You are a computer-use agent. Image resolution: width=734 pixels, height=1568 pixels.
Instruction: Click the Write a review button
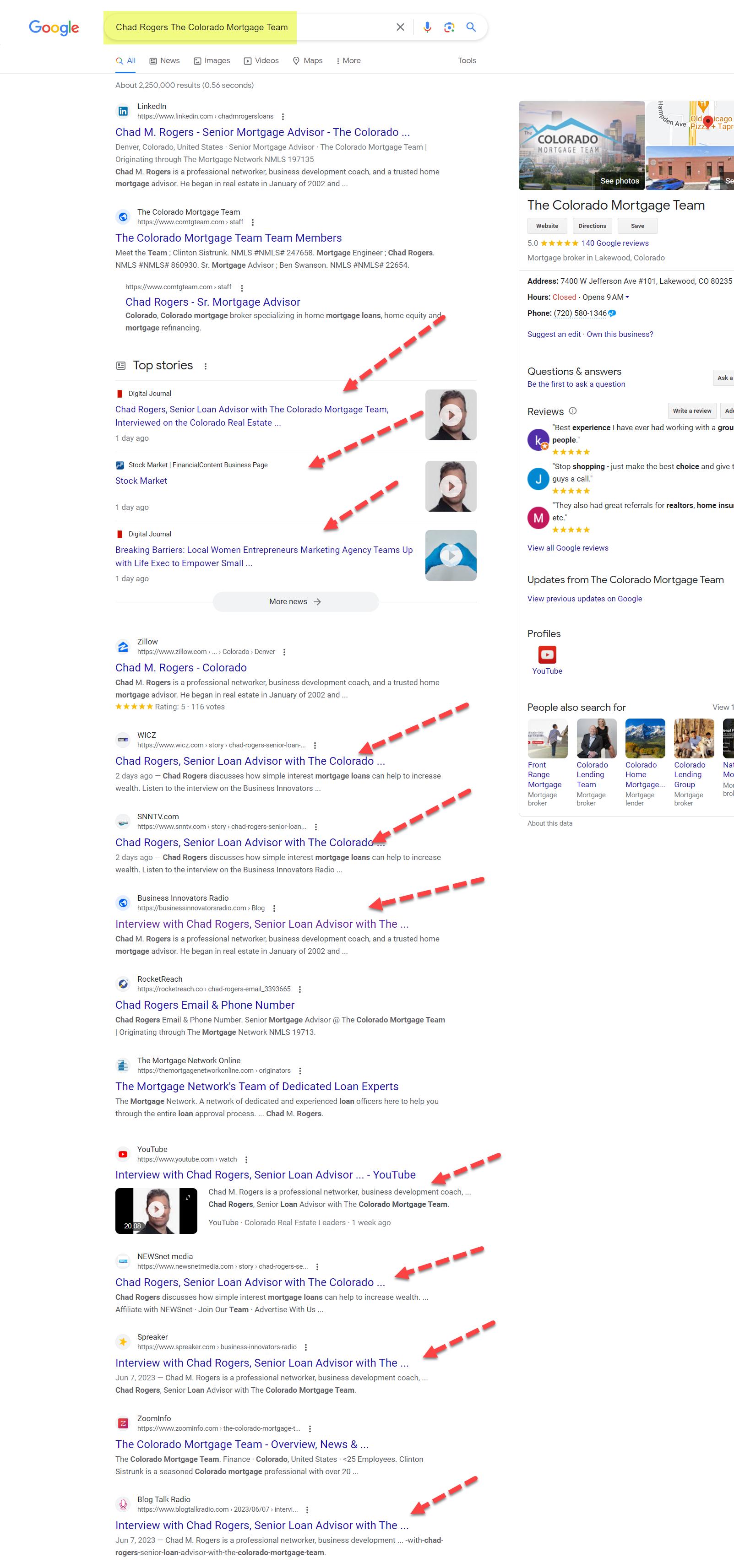click(692, 411)
